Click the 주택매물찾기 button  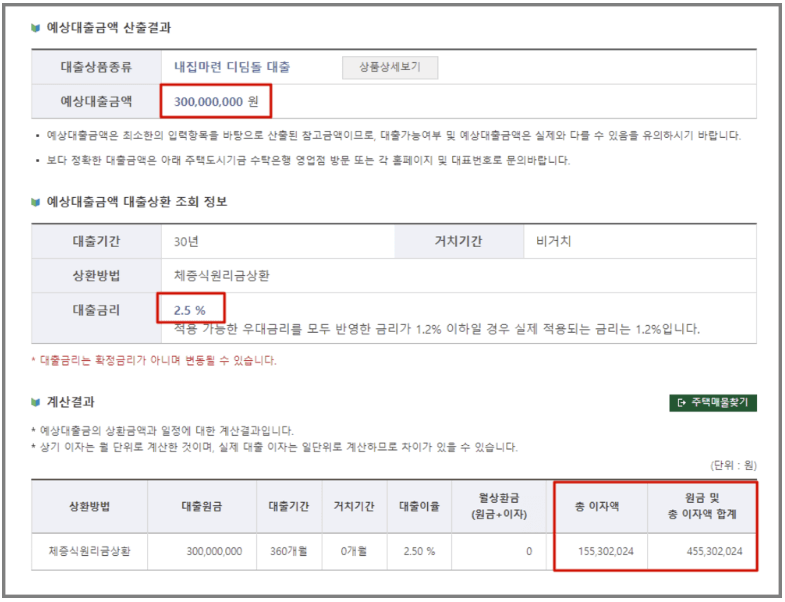713,403
